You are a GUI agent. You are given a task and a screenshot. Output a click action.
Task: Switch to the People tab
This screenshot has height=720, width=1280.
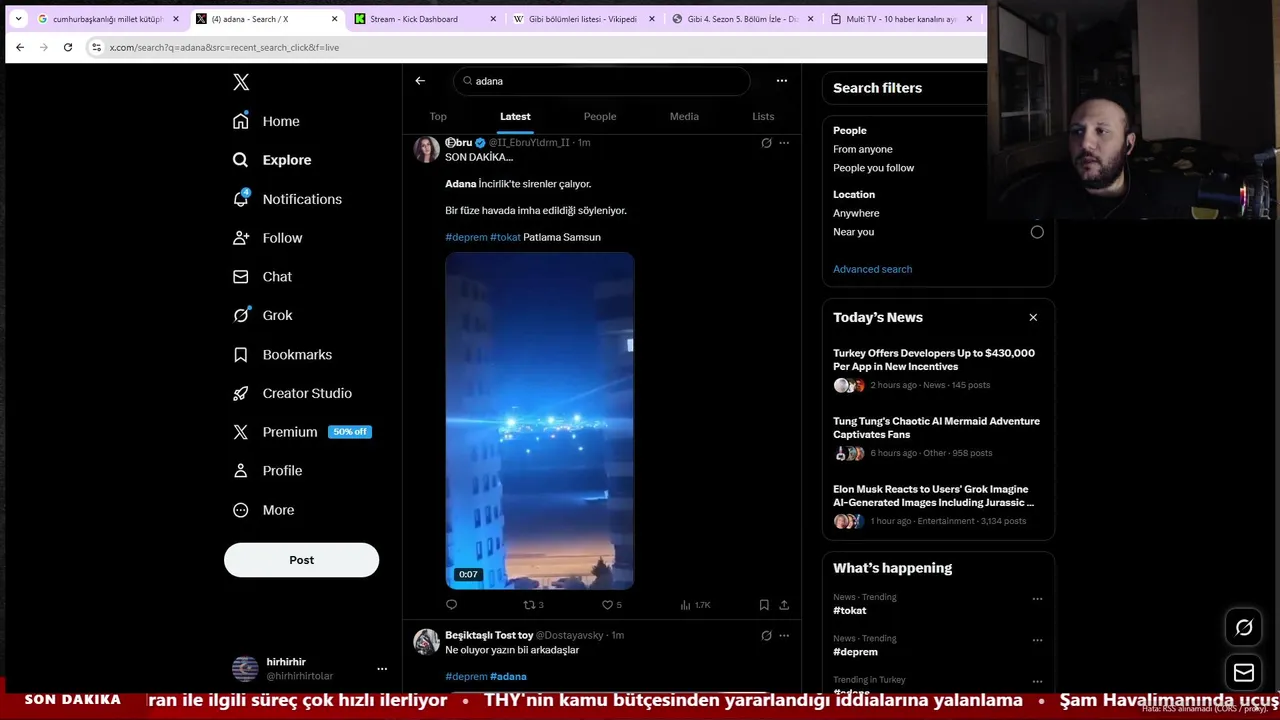pos(600,117)
